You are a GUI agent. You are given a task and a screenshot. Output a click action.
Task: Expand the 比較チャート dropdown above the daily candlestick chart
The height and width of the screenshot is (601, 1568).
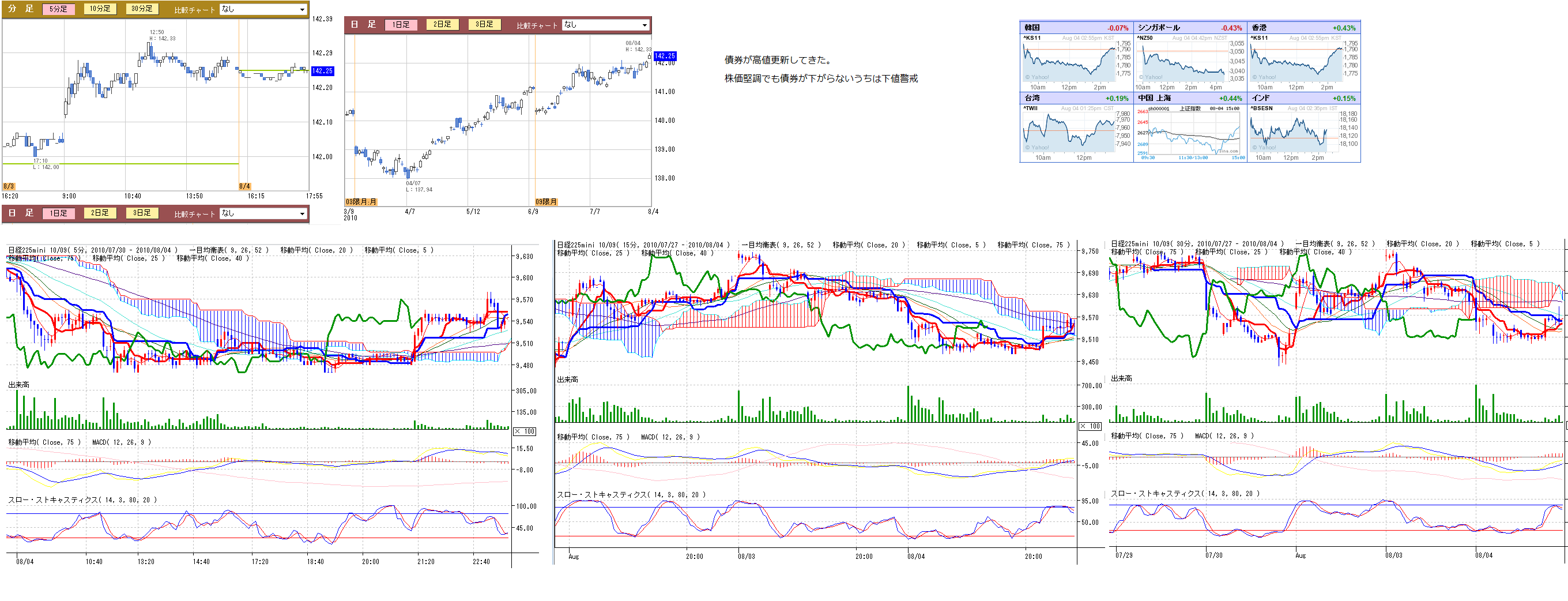click(x=606, y=25)
